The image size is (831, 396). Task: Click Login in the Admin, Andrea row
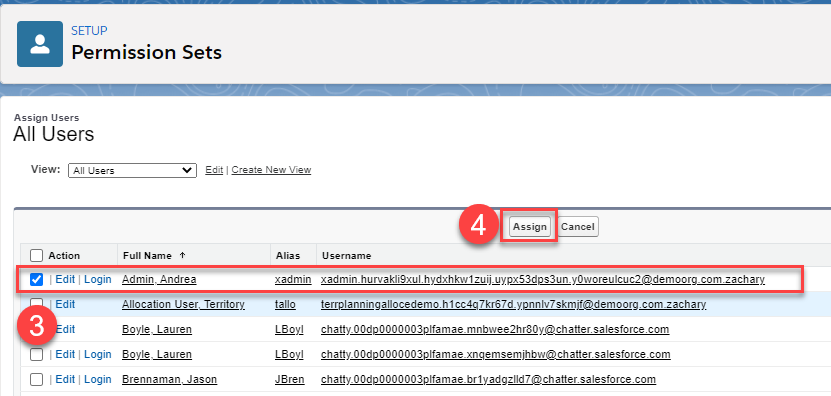(98, 279)
